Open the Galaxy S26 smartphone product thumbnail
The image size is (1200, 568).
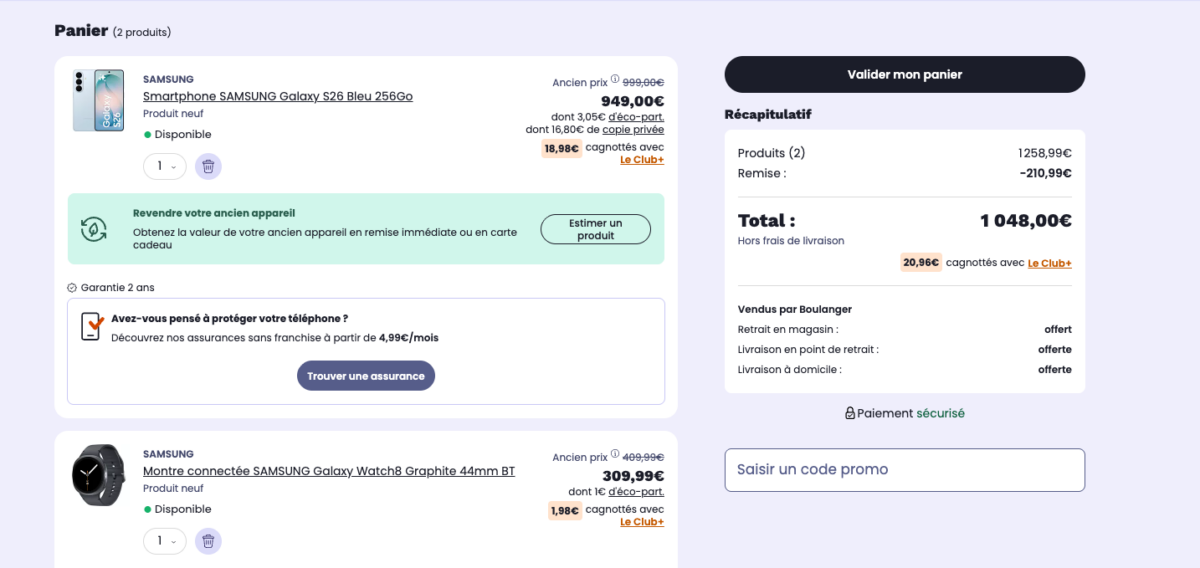click(x=99, y=100)
